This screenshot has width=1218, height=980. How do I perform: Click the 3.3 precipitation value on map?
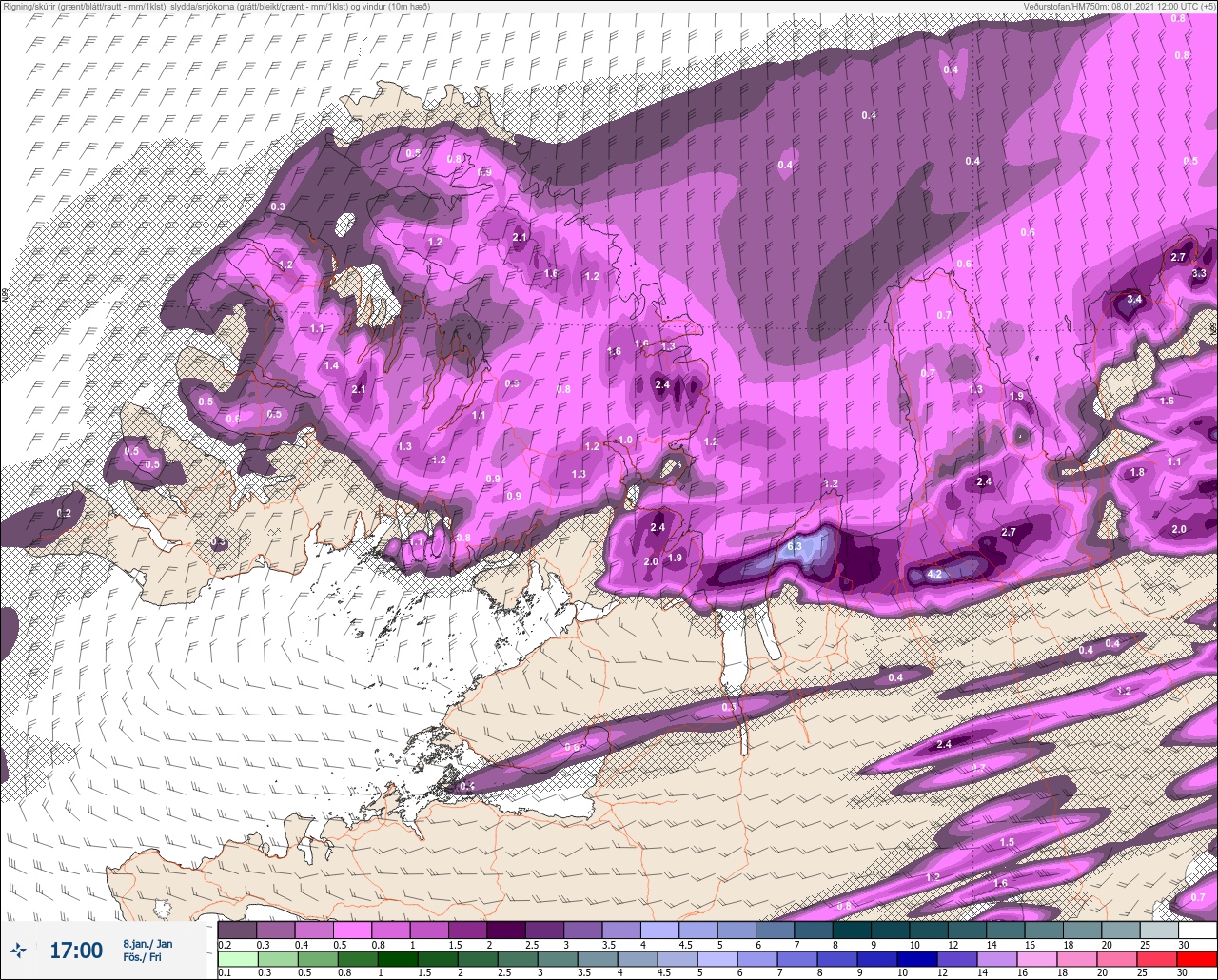[x=1199, y=273]
